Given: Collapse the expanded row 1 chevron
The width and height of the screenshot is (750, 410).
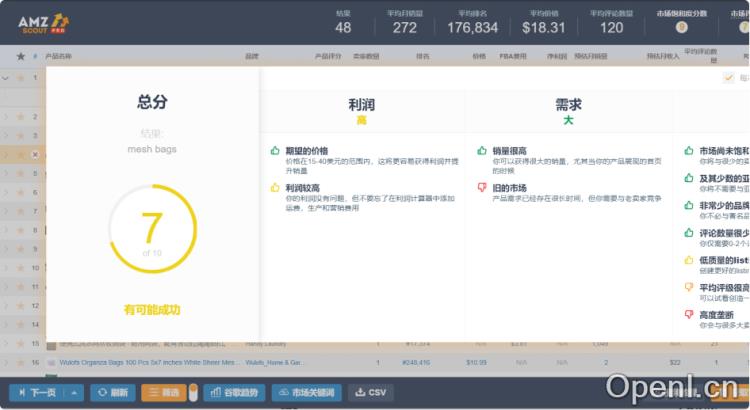Looking at the screenshot, I should [7, 78].
